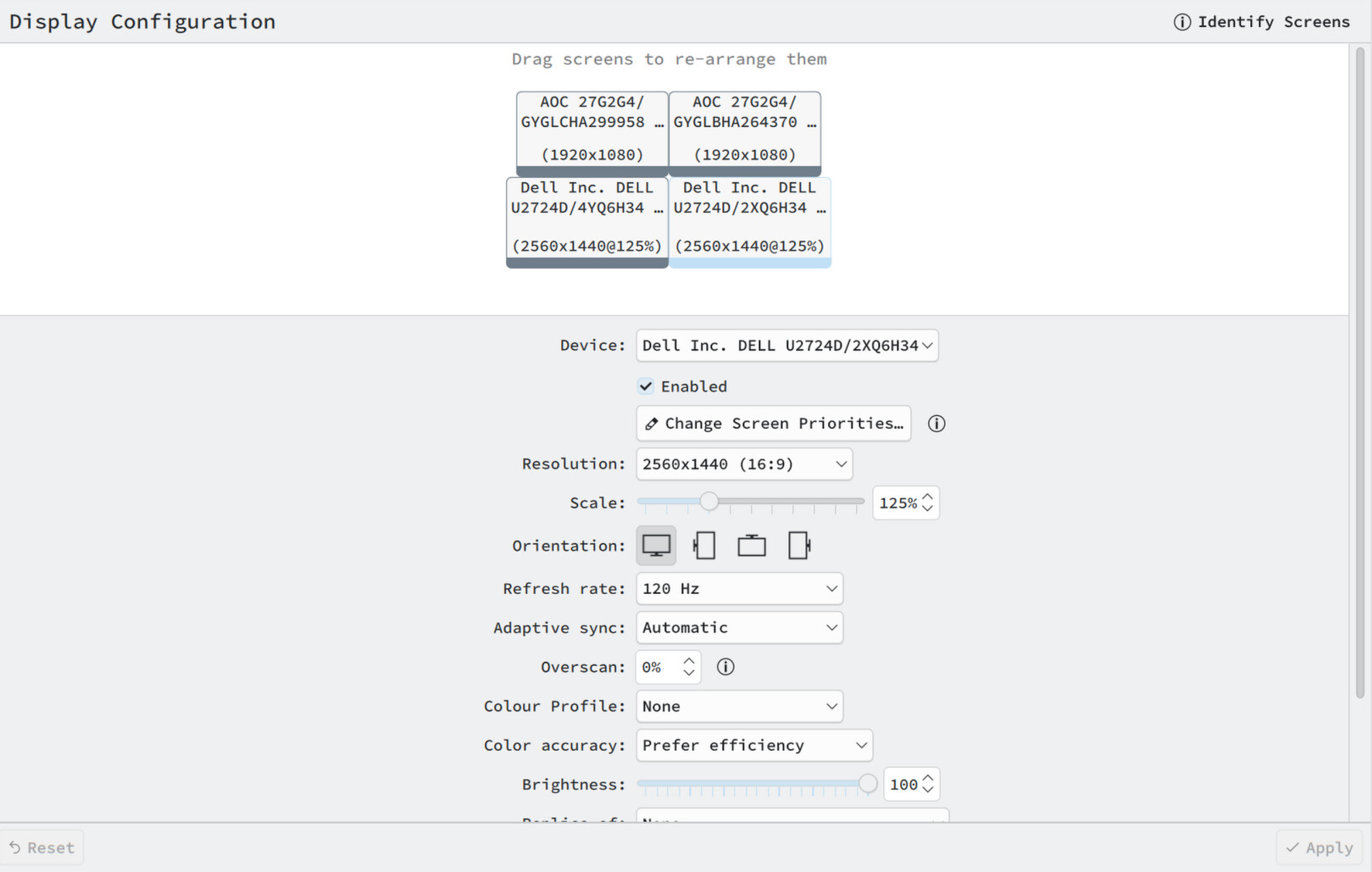
Task: Select AOC screen GYGLBHA264370 thumbnail
Action: pyautogui.click(x=745, y=133)
